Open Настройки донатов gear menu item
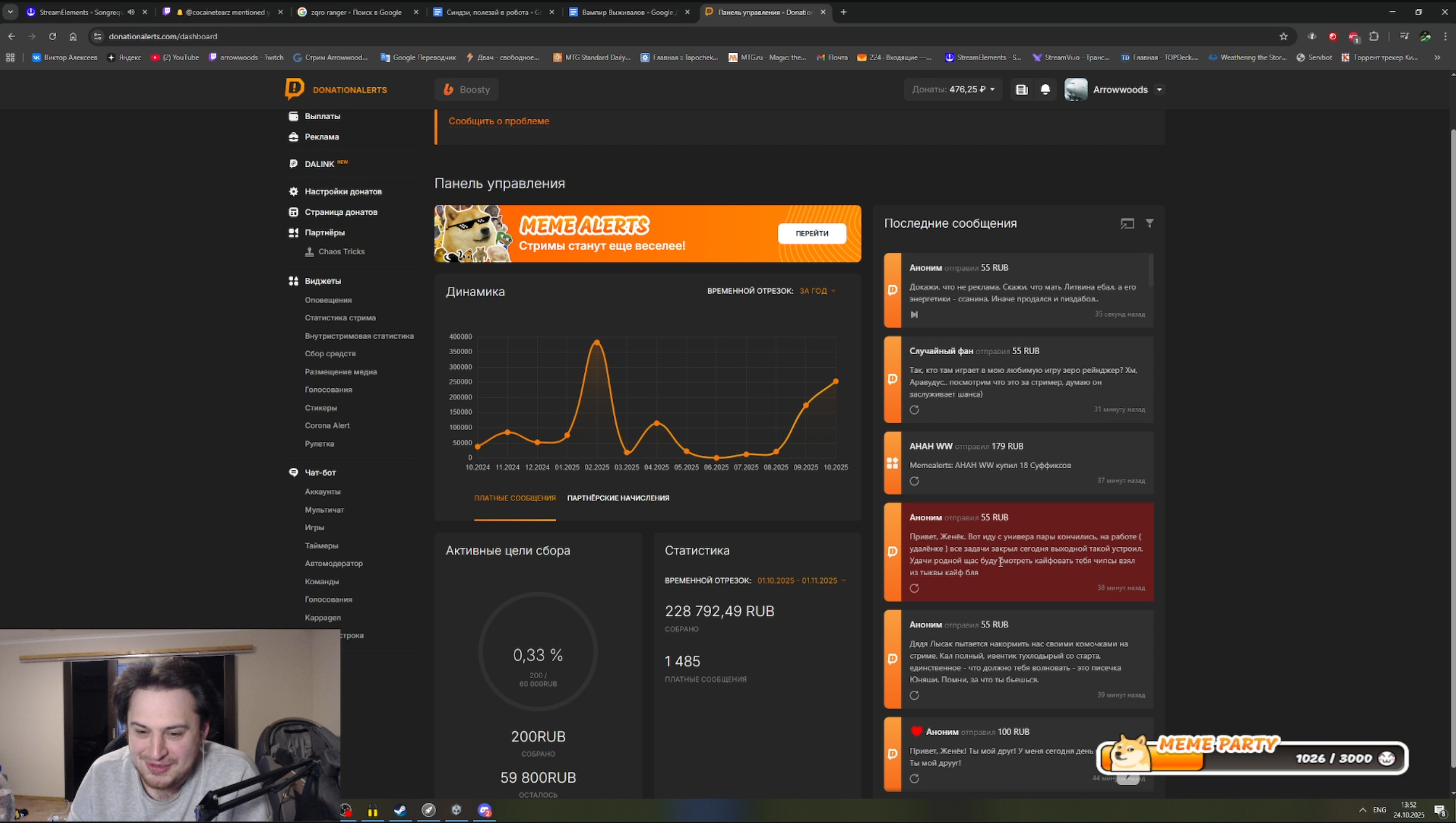Image resolution: width=1456 pixels, height=823 pixels. pyautogui.click(x=343, y=191)
